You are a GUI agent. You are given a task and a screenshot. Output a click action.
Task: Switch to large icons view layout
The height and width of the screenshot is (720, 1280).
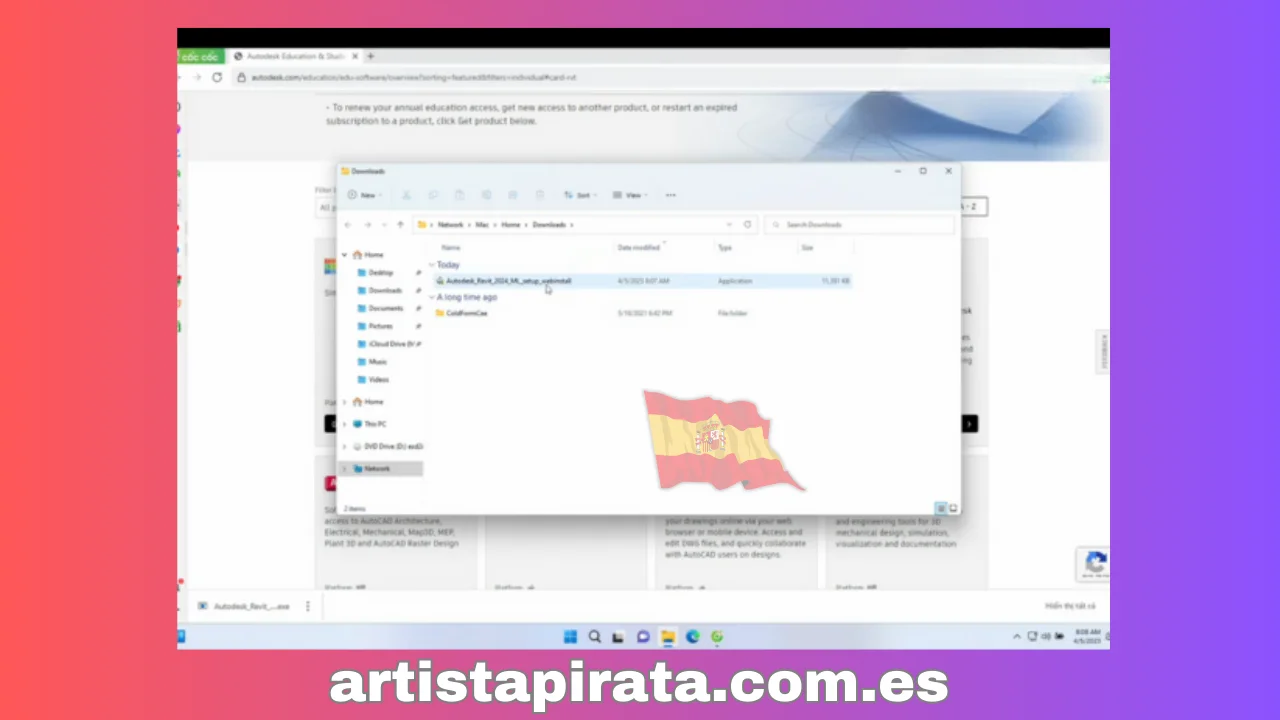click(x=953, y=508)
